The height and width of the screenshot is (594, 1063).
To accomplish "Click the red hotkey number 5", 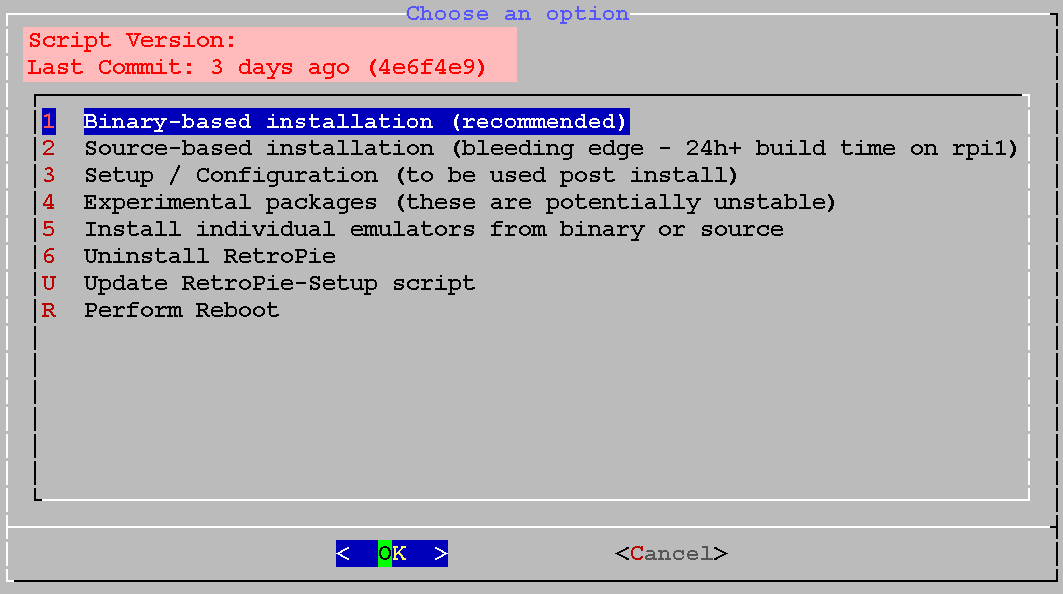I will click(49, 230).
